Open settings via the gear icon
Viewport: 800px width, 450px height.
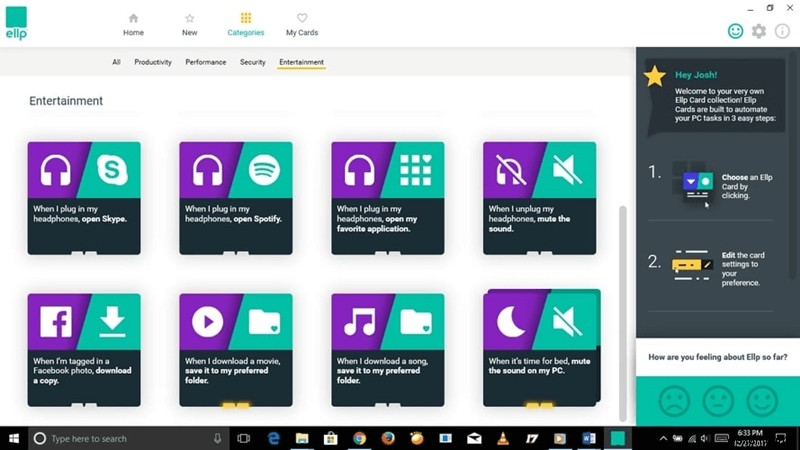tap(759, 31)
